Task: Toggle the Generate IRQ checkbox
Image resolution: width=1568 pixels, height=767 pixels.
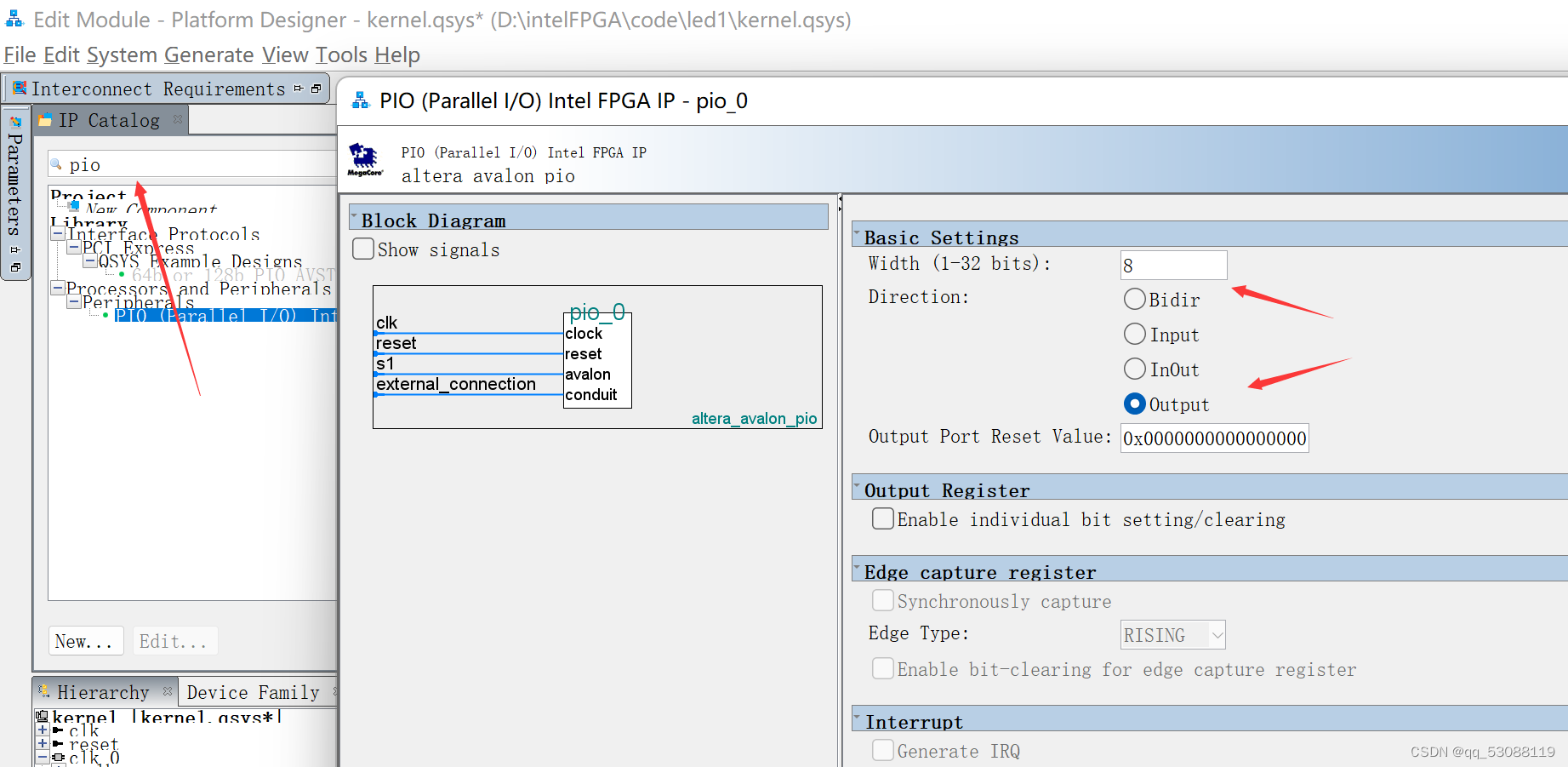Action: (883, 750)
